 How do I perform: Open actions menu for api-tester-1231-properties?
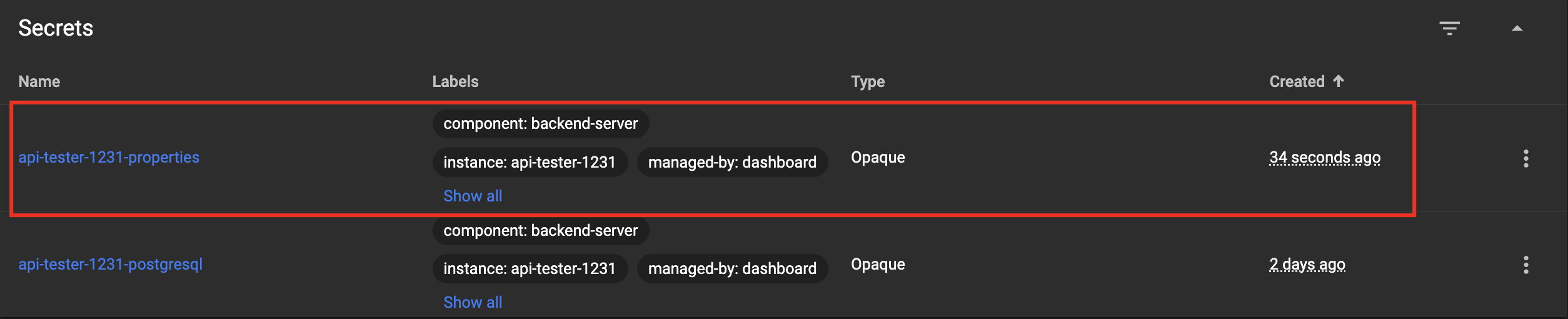point(1525,158)
